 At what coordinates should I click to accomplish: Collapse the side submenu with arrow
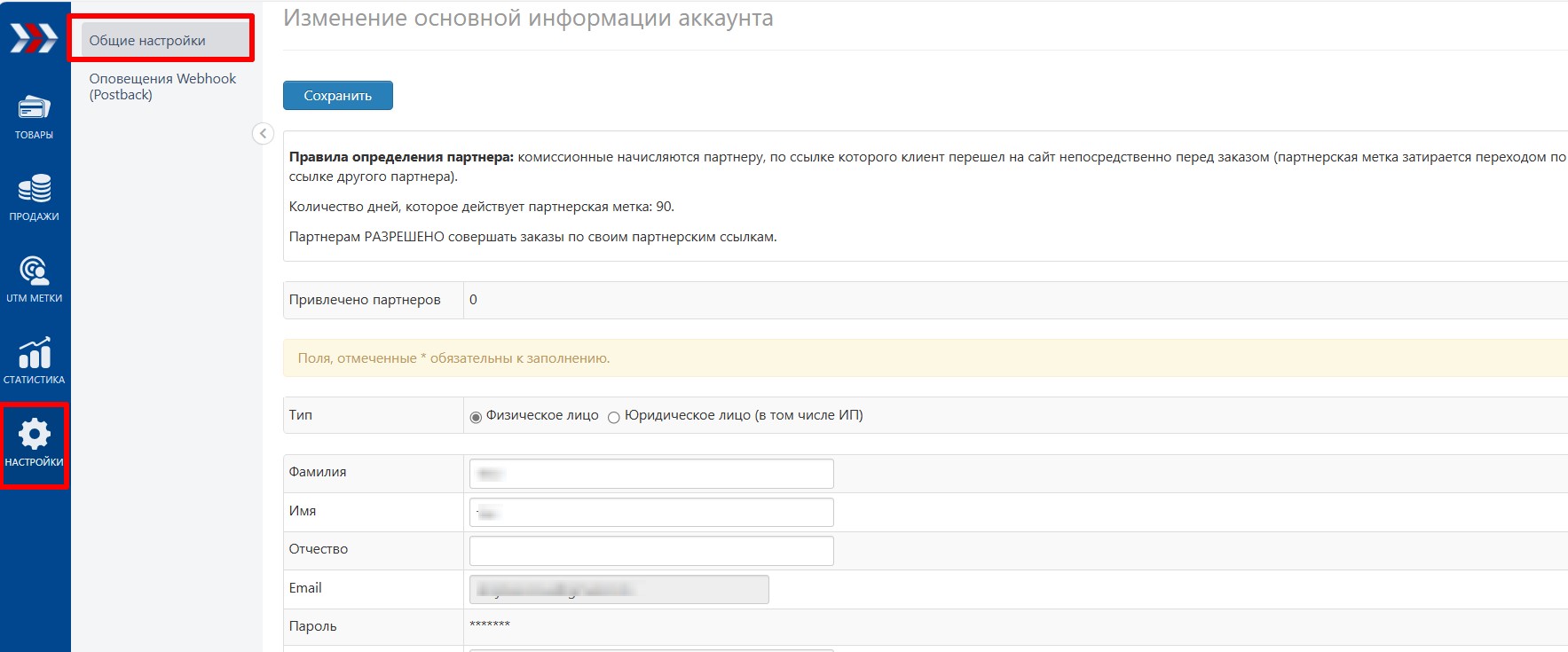coord(263,134)
